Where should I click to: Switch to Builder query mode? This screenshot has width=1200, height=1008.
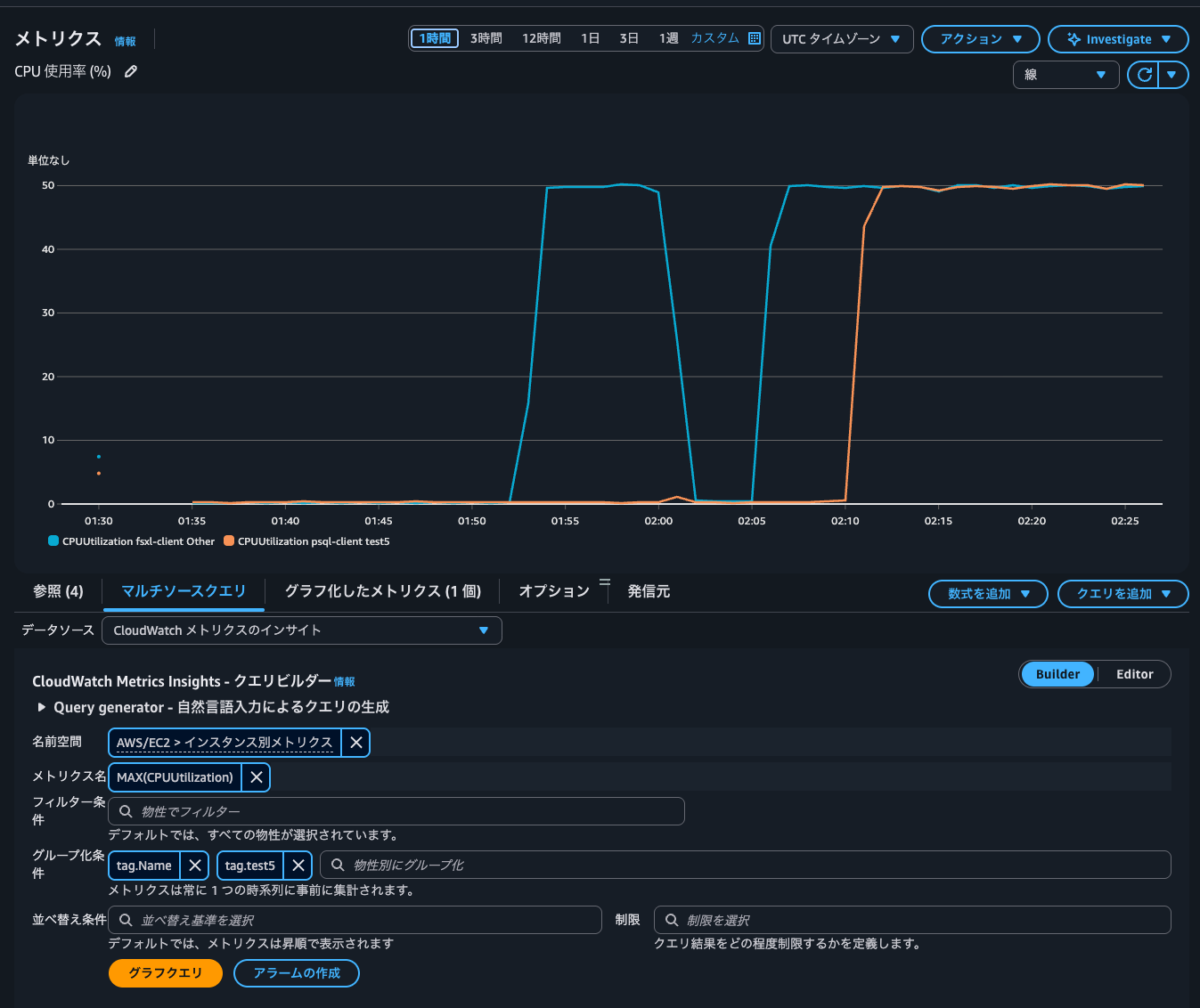[1057, 674]
